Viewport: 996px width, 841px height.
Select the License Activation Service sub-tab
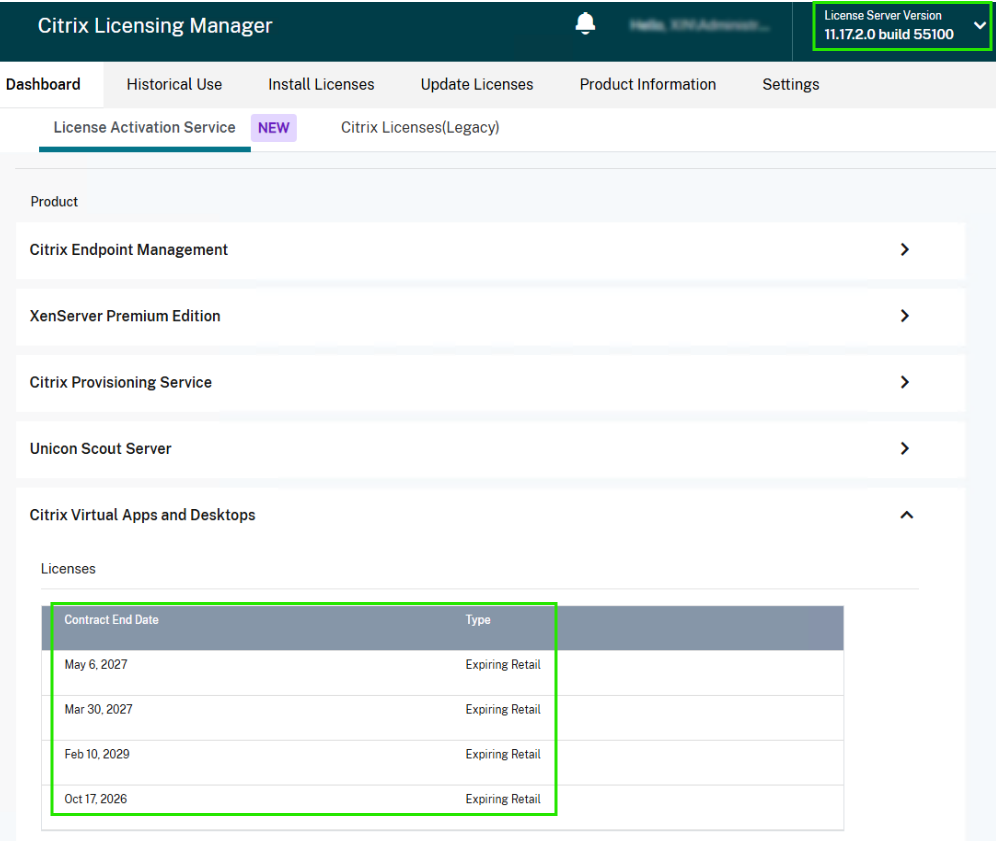(x=144, y=128)
